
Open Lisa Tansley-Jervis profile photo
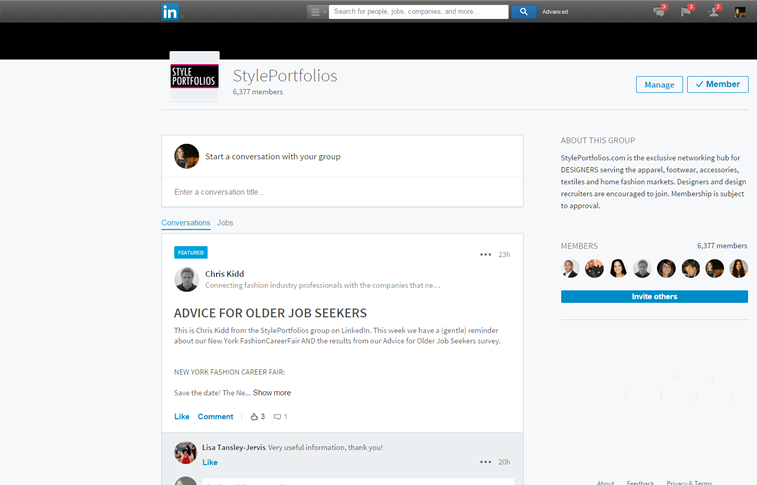[186, 453]
